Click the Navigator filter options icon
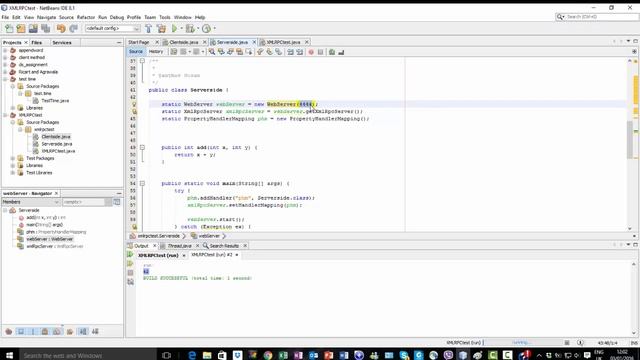 [x=117, y=202]
